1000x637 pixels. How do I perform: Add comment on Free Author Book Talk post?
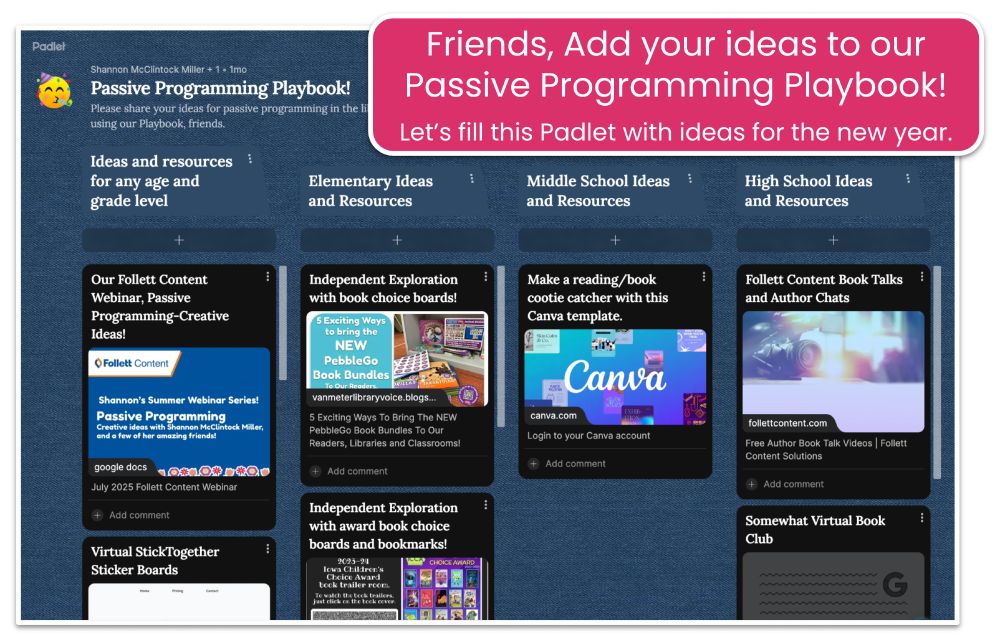(x=793, y=484)
